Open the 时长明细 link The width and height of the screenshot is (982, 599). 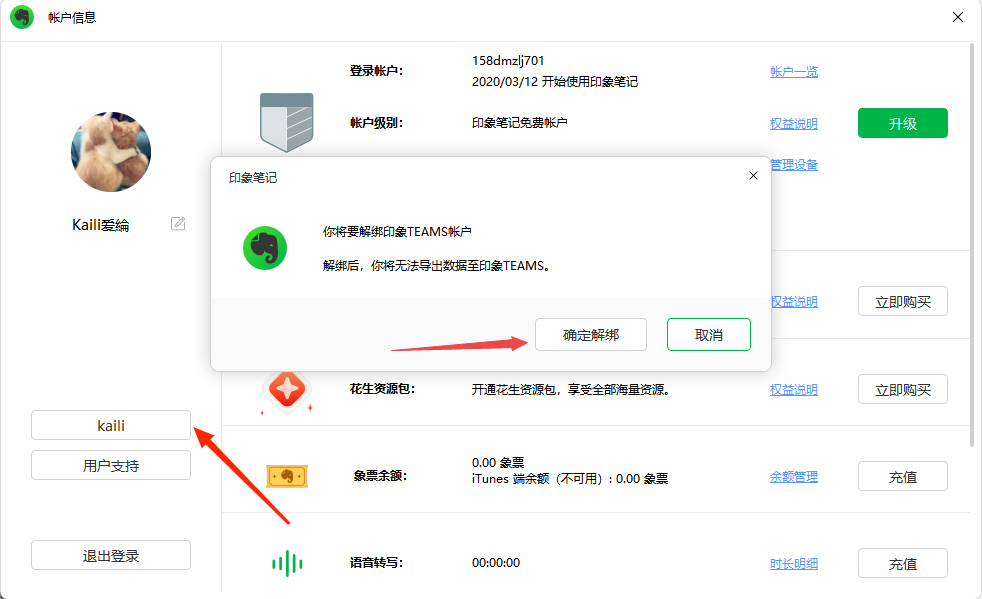point(793,564)
